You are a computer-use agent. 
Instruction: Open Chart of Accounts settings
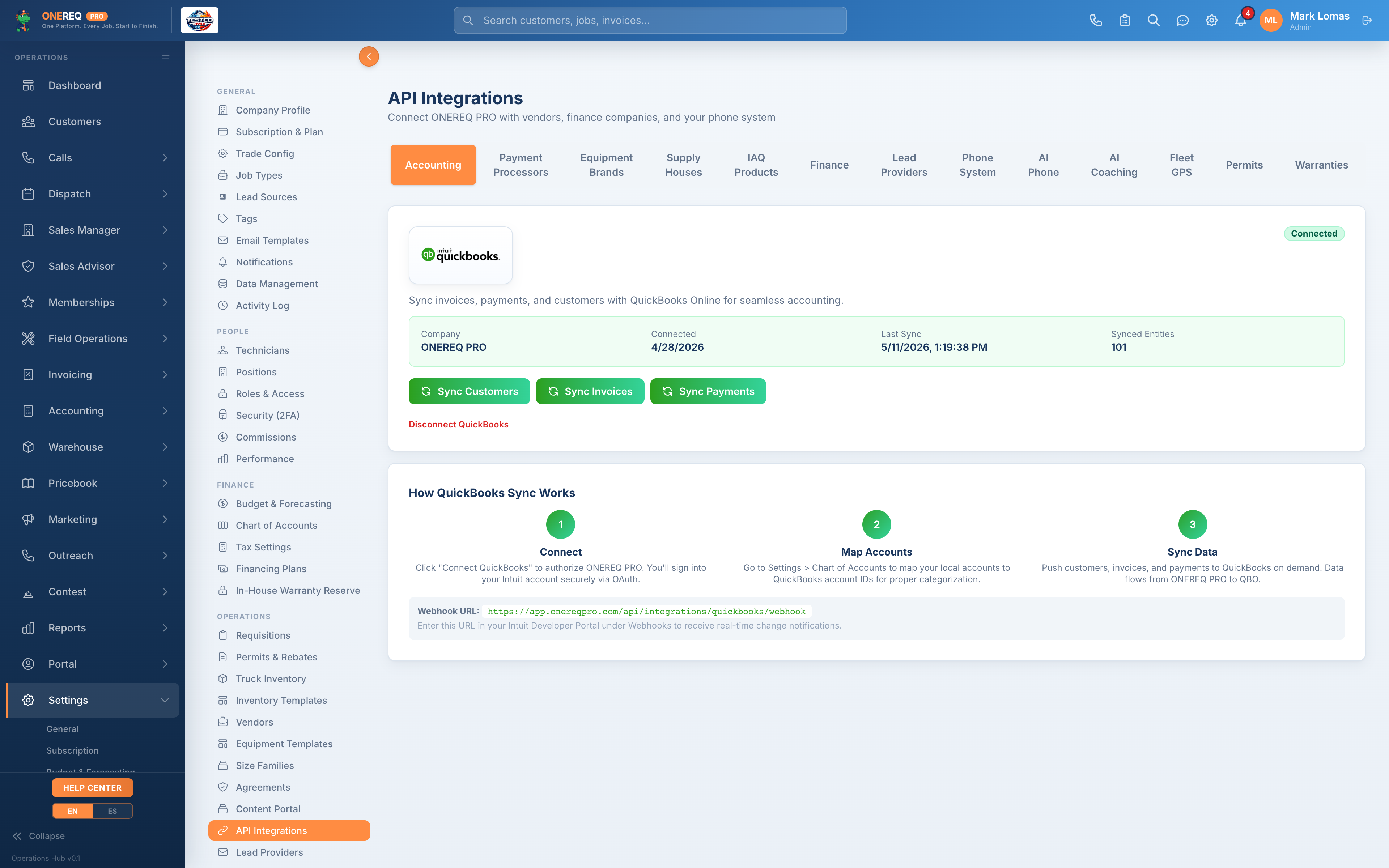(289, 525)
